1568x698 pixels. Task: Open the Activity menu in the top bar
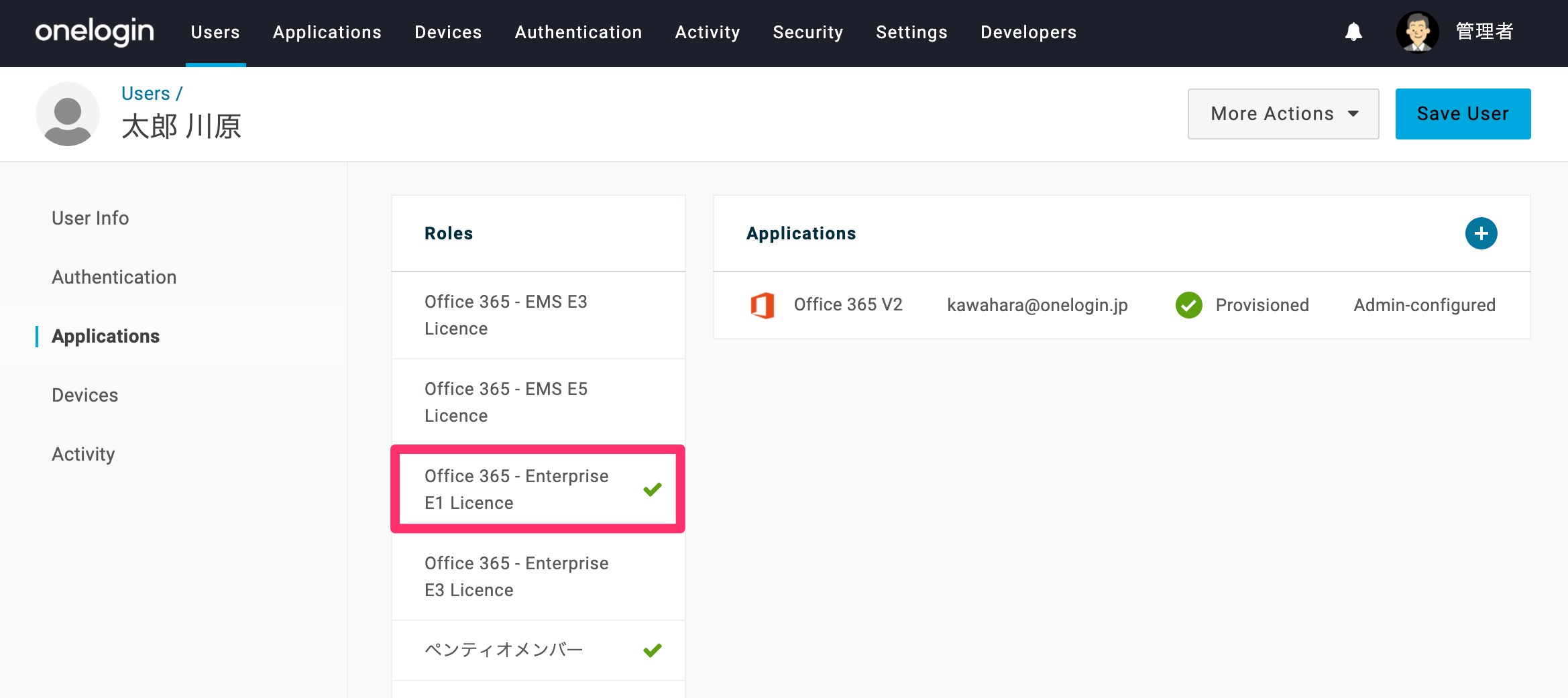pyautogui.click(x=708, y=32)
